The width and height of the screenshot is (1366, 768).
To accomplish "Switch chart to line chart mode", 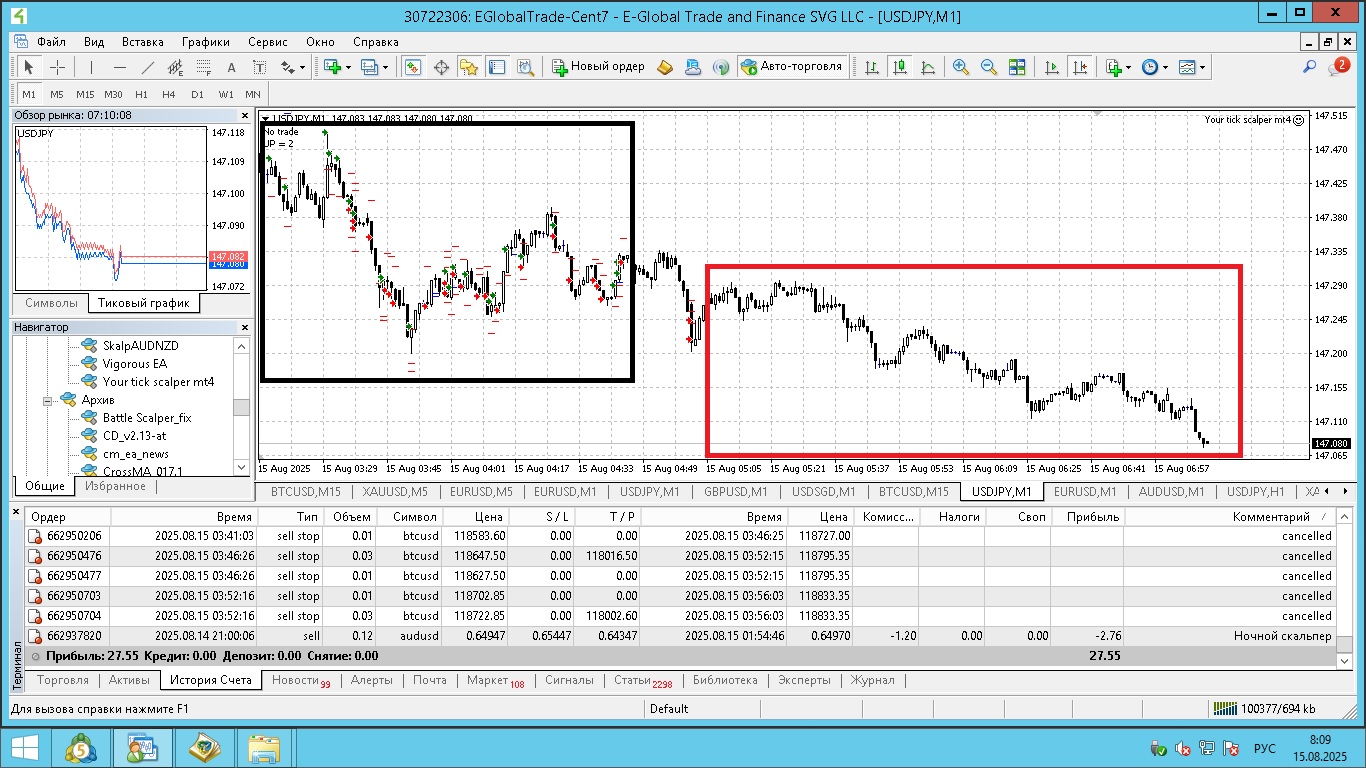I will [x=928, y=67].
